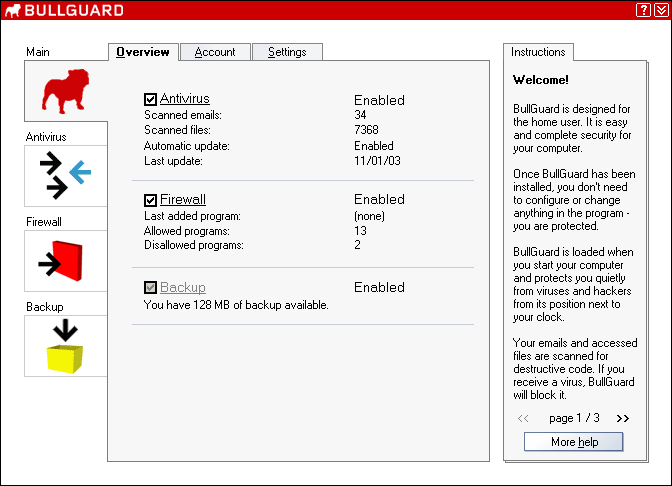
Task: Click the Scanned emails label
Action: [183, 115]
